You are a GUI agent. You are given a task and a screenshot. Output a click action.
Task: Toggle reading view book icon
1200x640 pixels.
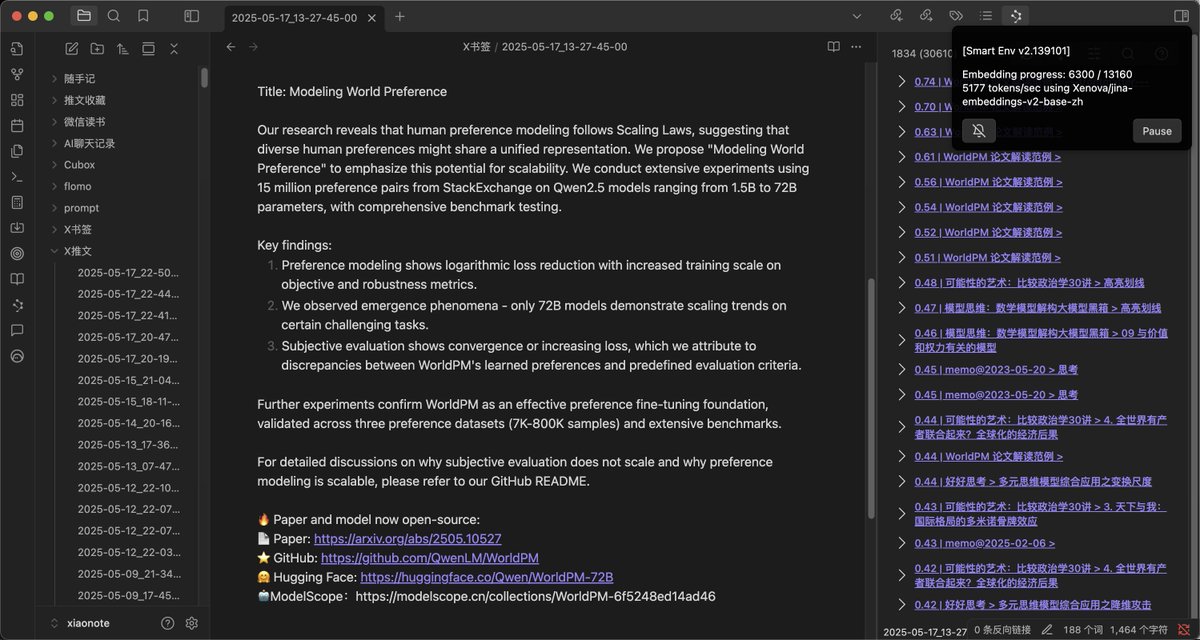tap(834, 47)
